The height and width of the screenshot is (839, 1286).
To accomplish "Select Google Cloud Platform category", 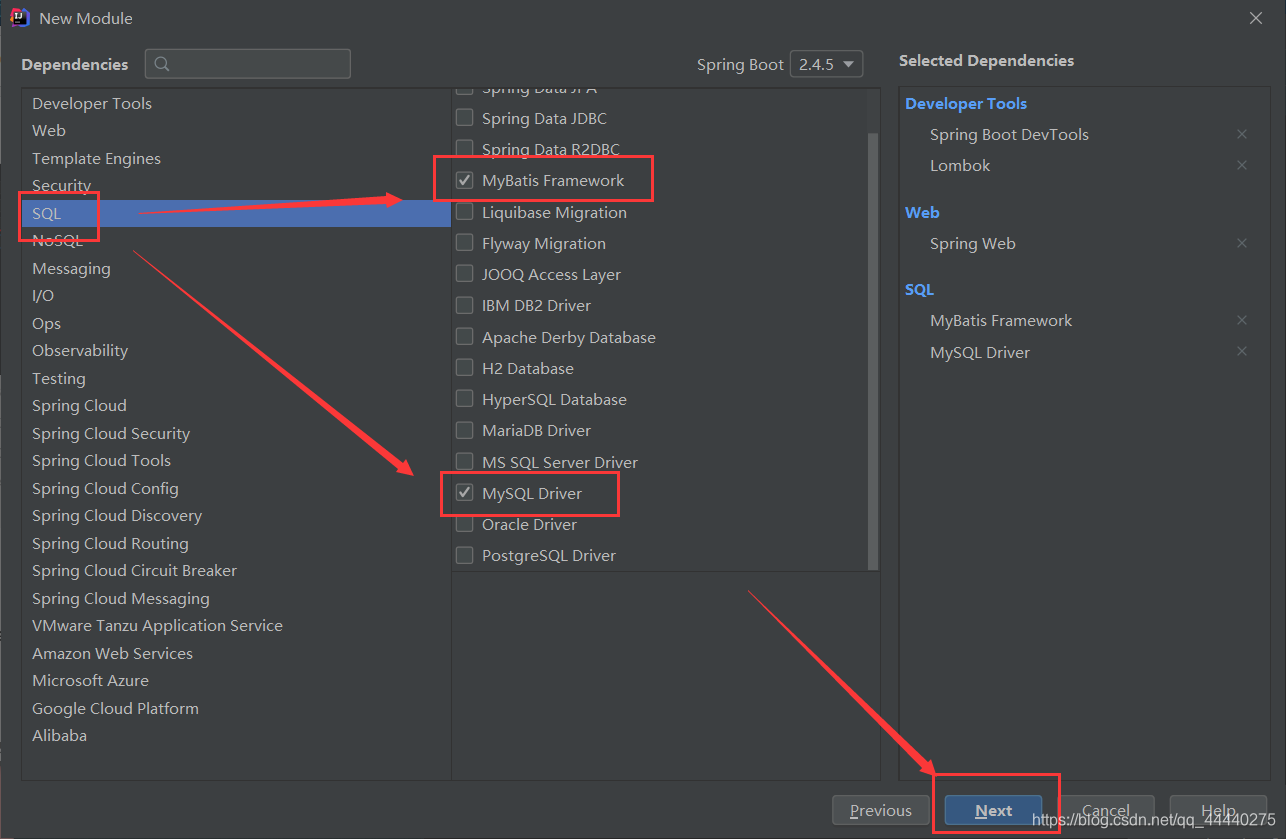I will (236, 708).
